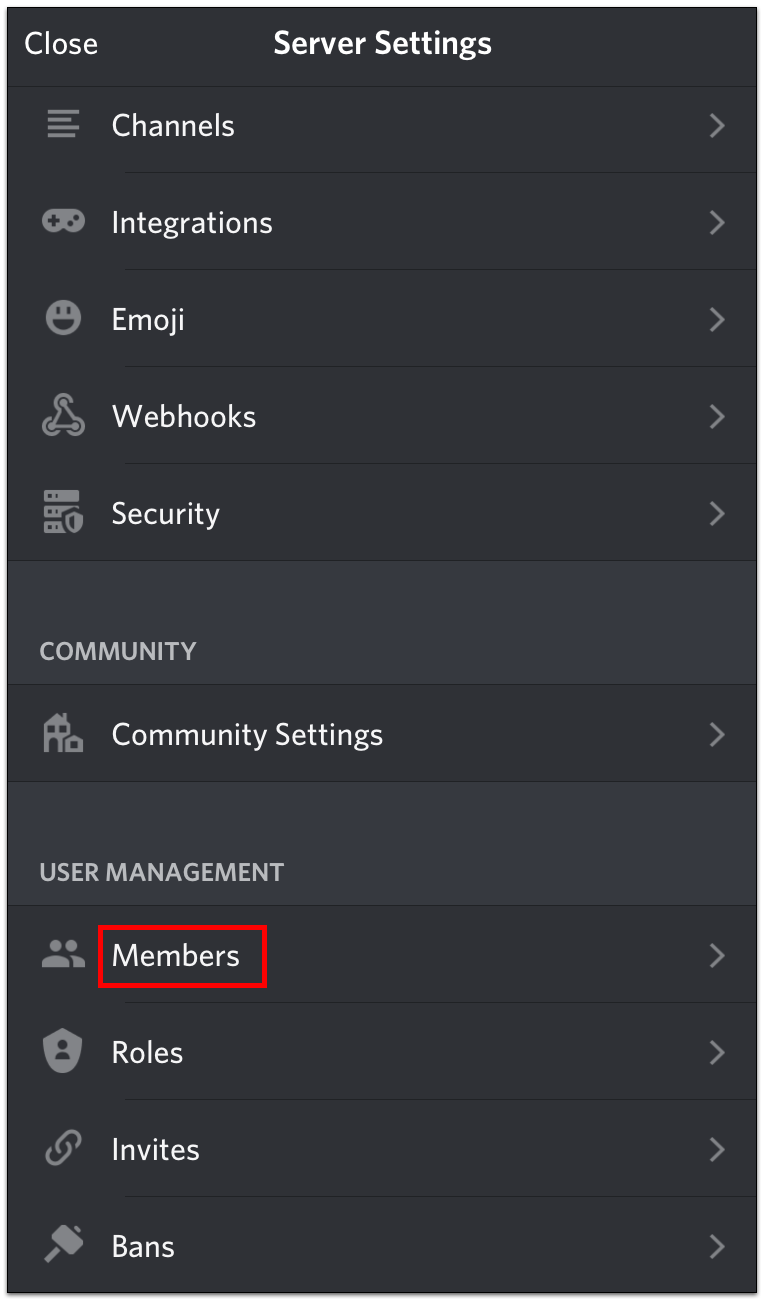The width and height of the screenshot is (765, 1301).
Task: Click the Members people icon
Action: coord(63,955)
